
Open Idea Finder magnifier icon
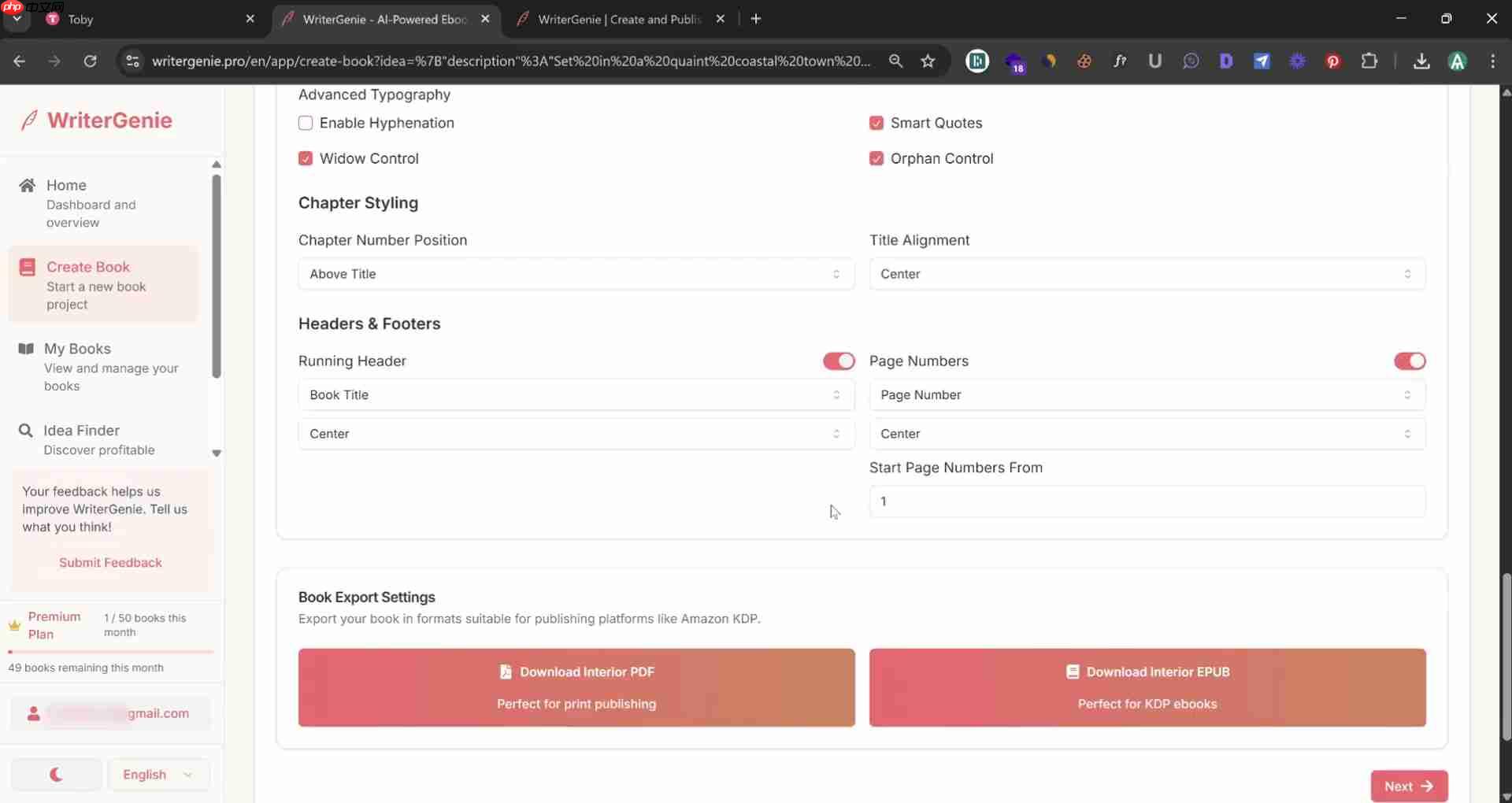[26, 431]
